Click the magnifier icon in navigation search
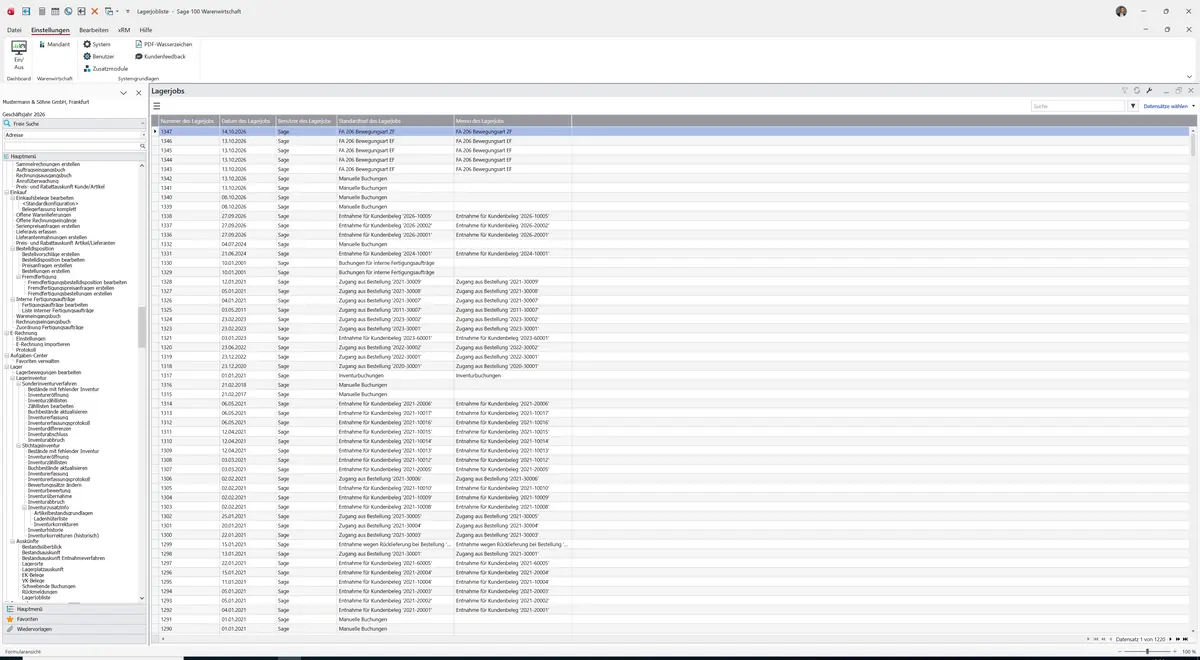Screen dimensions: 1200x660 142,146
